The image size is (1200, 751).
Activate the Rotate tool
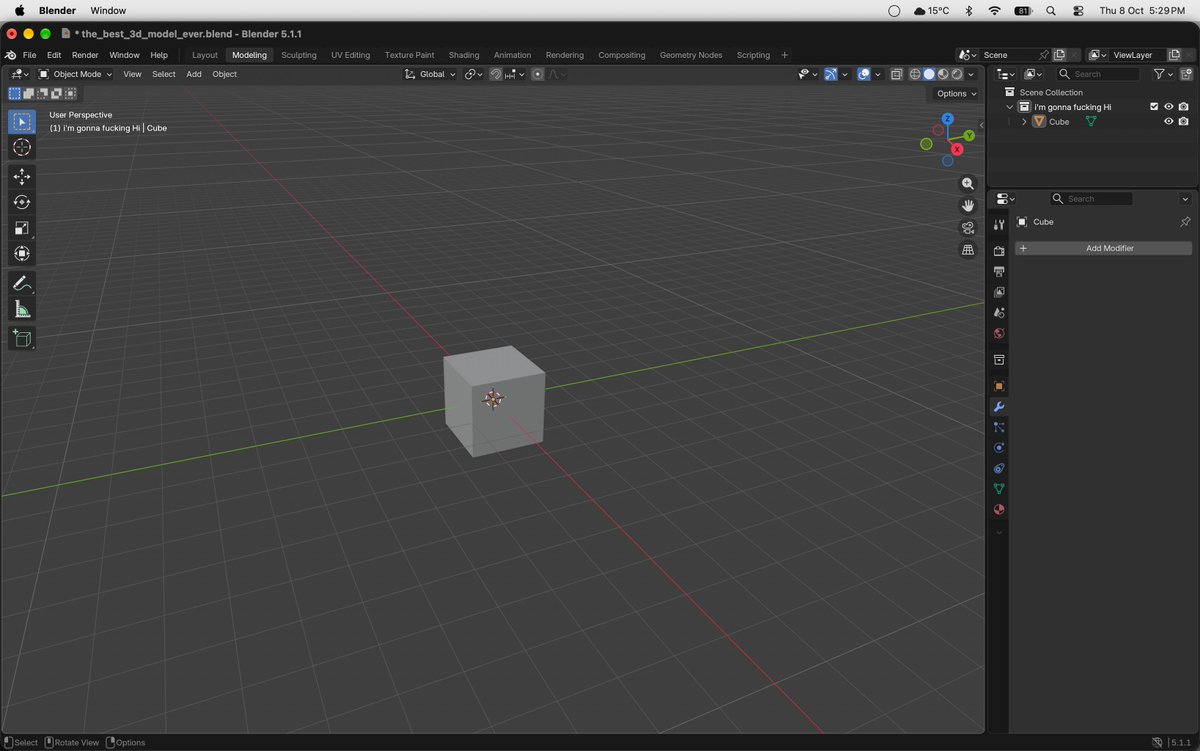pyautogui.click(x=22, y=202)
